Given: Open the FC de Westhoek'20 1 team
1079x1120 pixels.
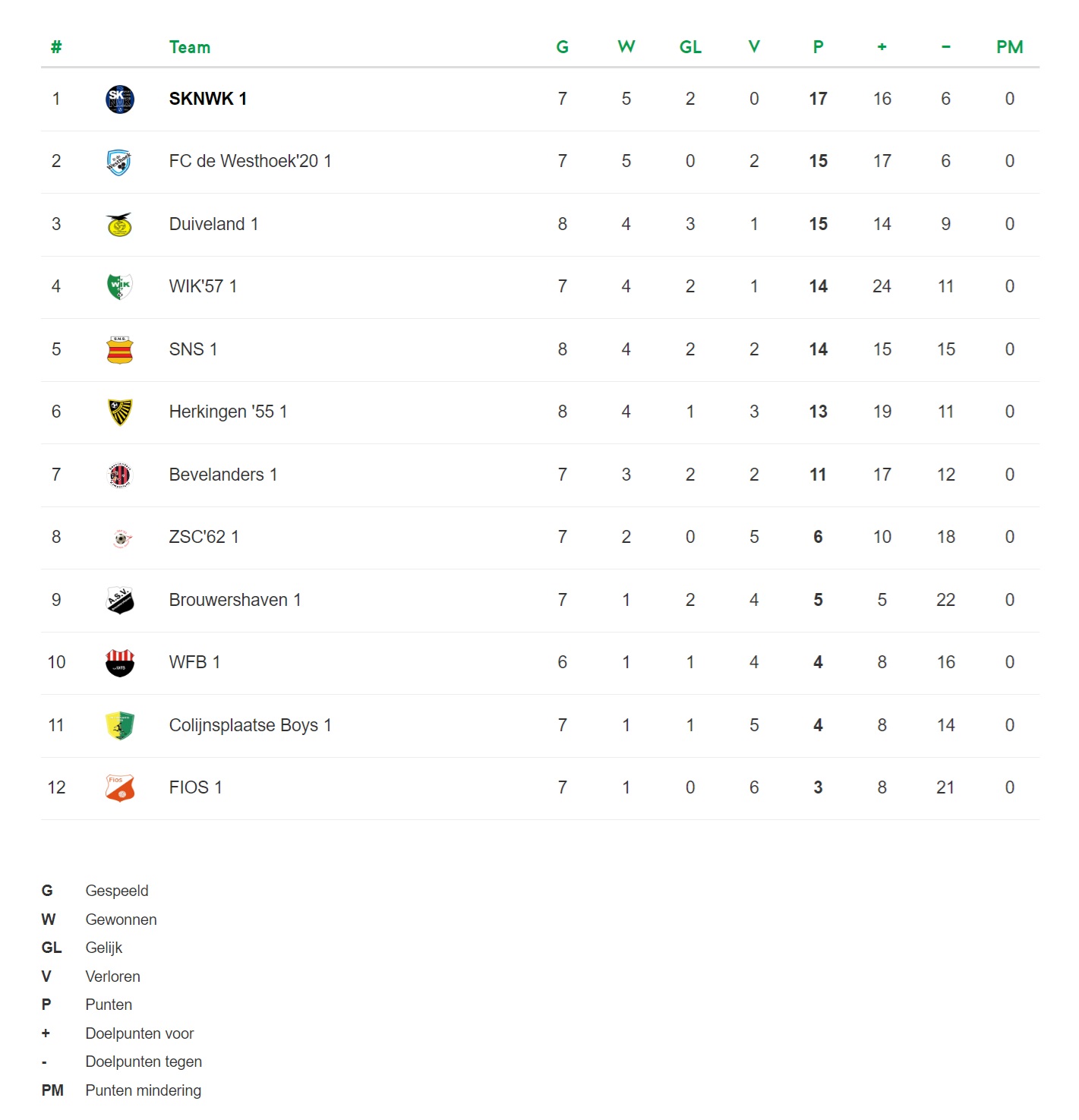Looking at the screenshot, I should click(251, 161).
